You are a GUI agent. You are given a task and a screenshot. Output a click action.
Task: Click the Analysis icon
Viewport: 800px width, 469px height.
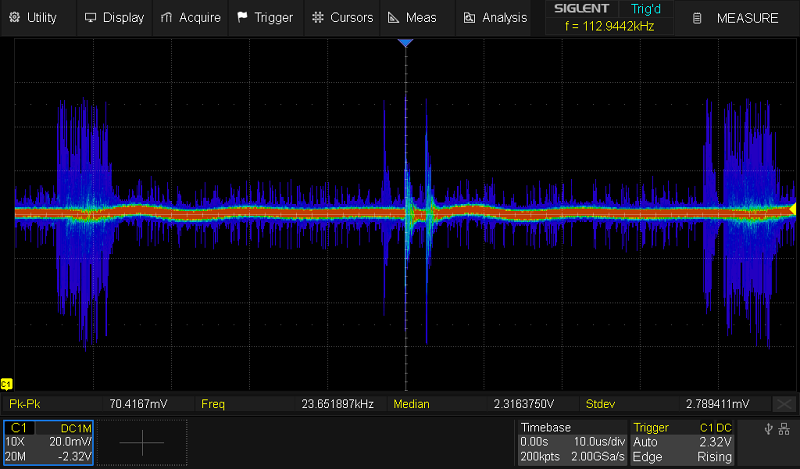coord(468,17)
